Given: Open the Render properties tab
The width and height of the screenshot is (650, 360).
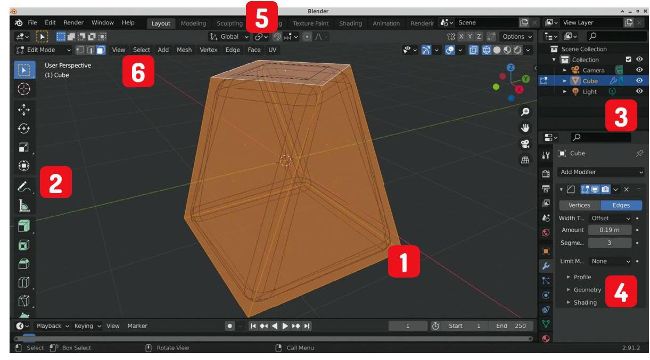Looking at the screenshot, I should 546,174.
